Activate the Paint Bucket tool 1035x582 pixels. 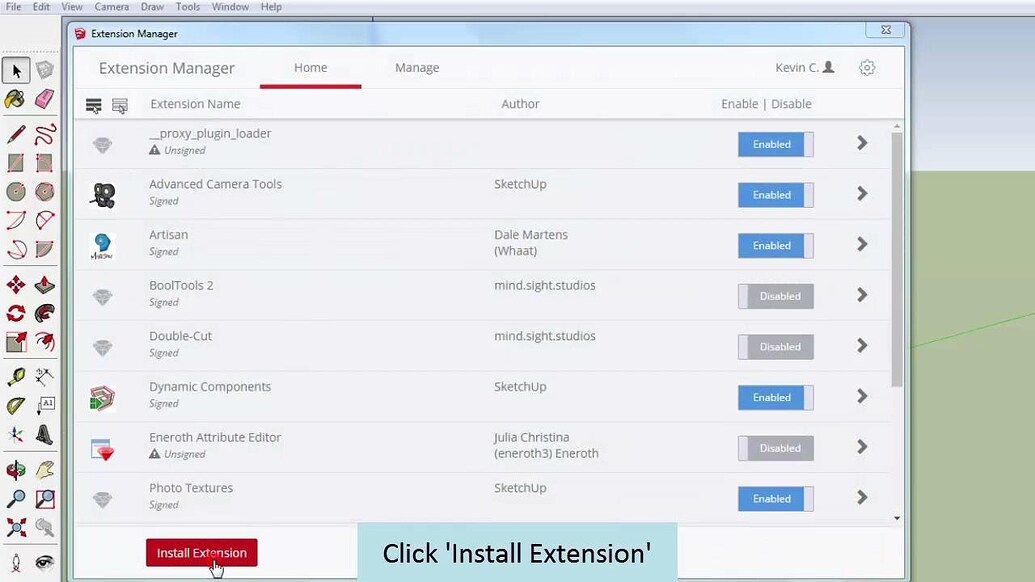(x=17, y=99)
